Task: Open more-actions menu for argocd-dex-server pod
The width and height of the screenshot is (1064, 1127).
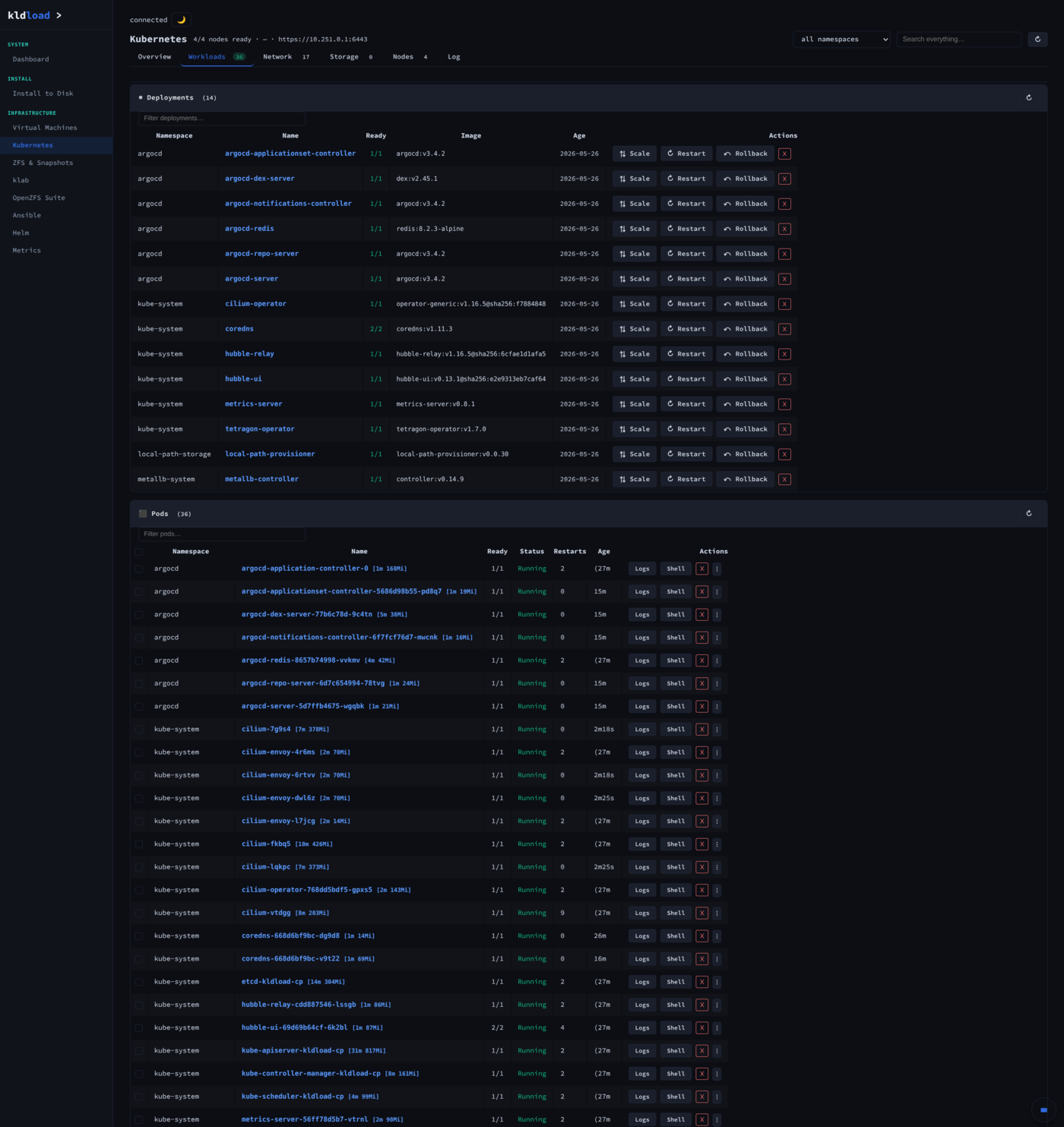Action: coord(717,615)
